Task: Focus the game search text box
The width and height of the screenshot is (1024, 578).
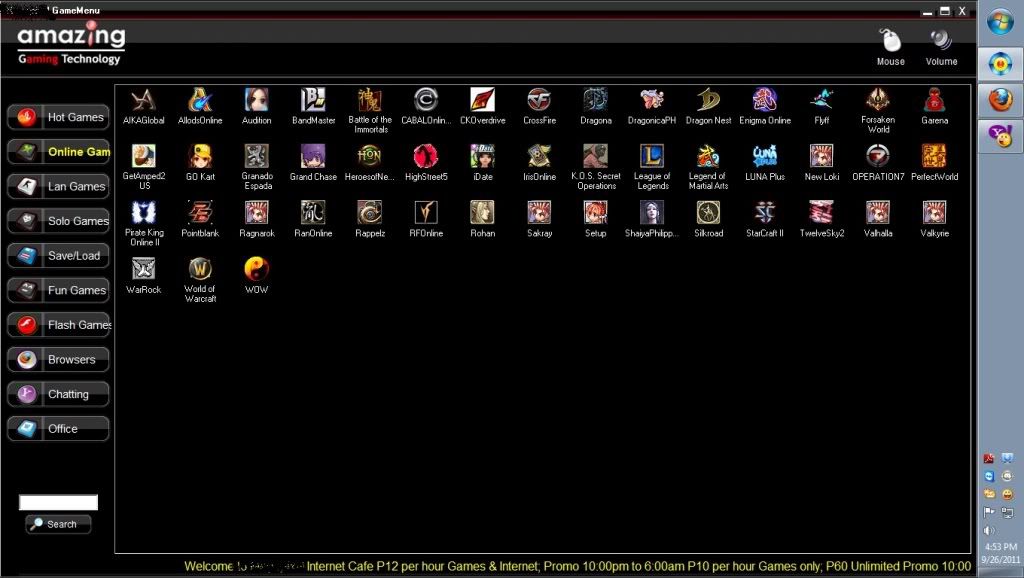Action: pyautogui.click(x=58, y=502)
